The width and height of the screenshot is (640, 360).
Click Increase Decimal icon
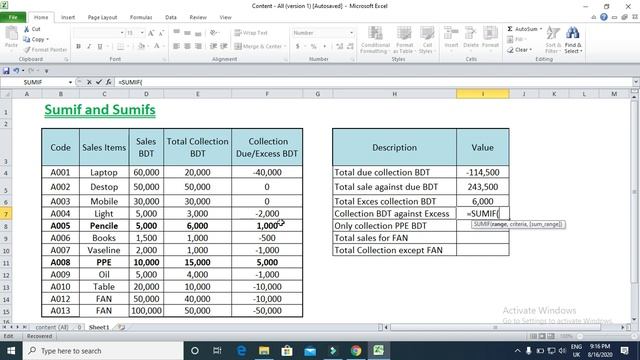339,47
